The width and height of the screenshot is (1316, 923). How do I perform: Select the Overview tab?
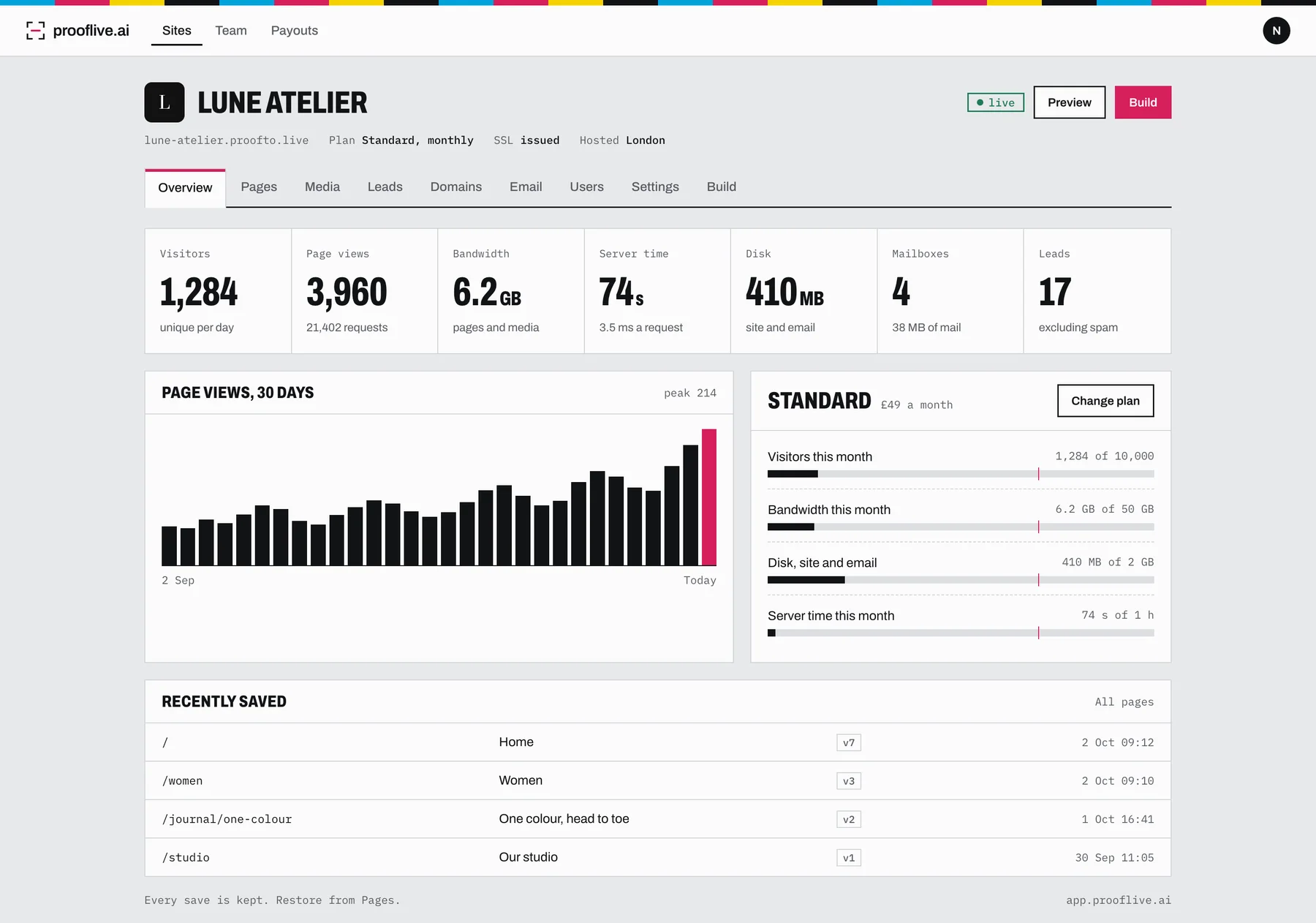coord(185,188)
